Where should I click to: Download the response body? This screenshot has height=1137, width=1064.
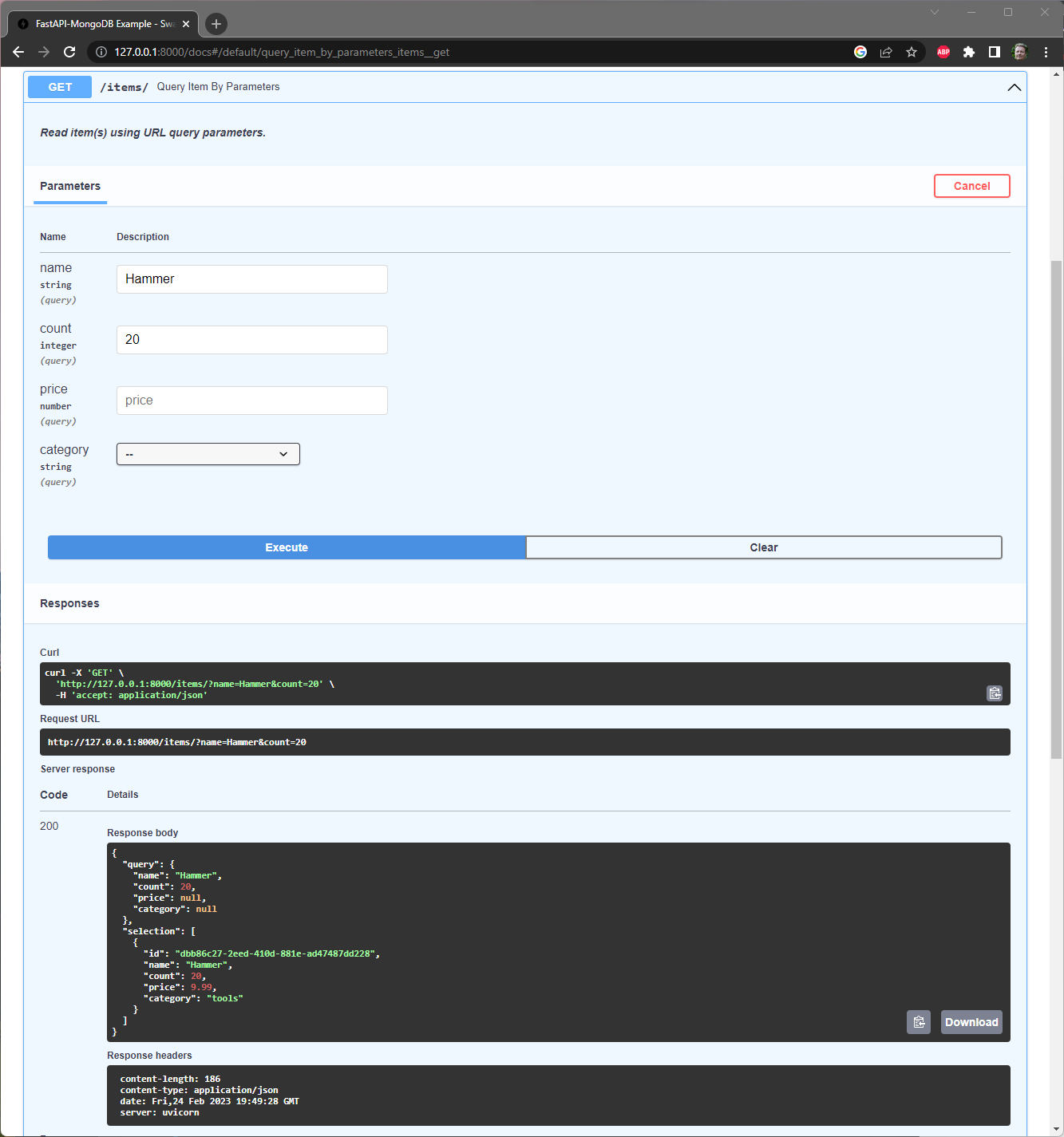pyautogui.click(x=971, y=1022)
